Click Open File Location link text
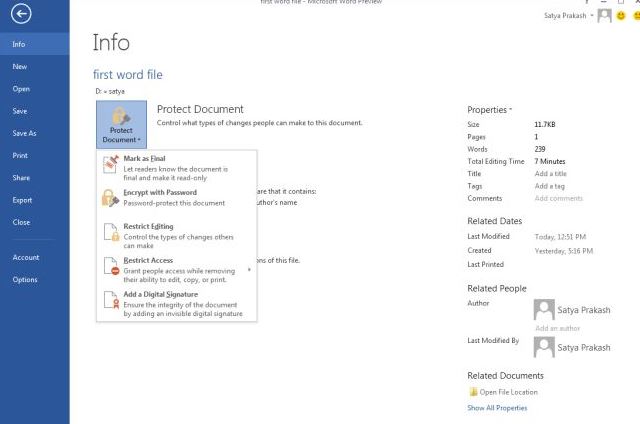 click(x=509, y=392)
